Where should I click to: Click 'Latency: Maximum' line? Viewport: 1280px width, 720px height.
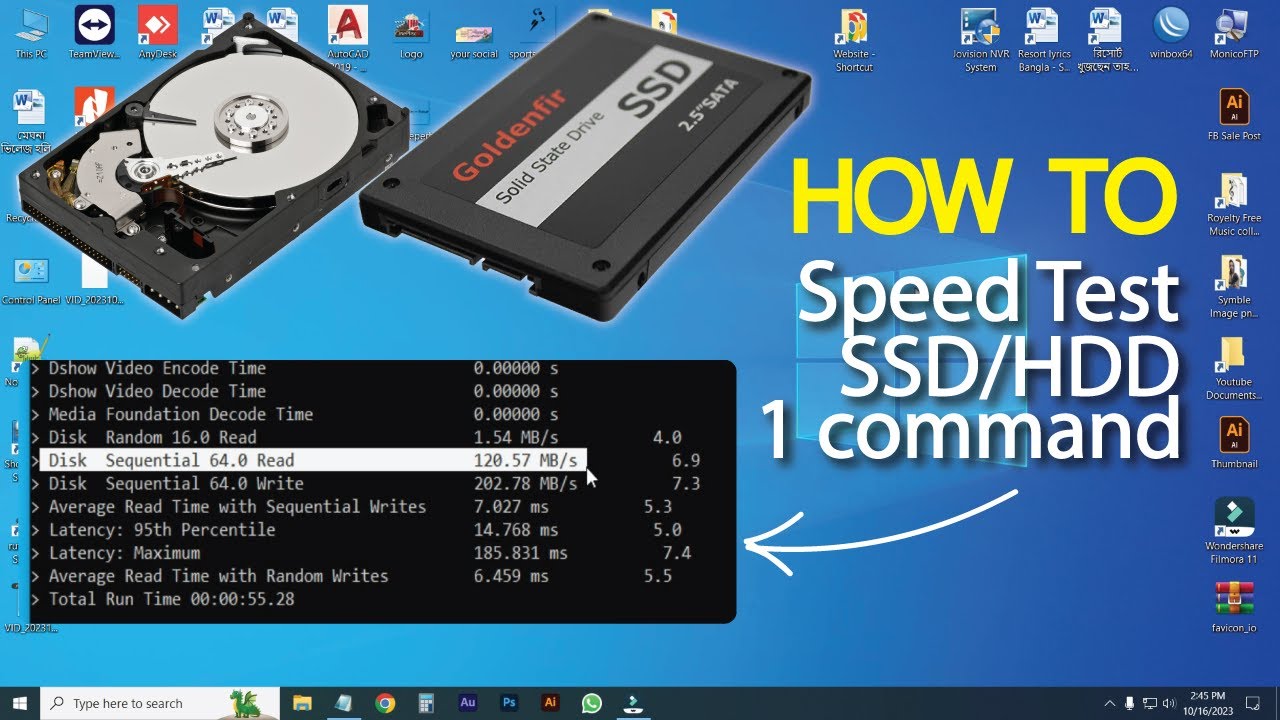pyautogui.click(x=124, y=552)
